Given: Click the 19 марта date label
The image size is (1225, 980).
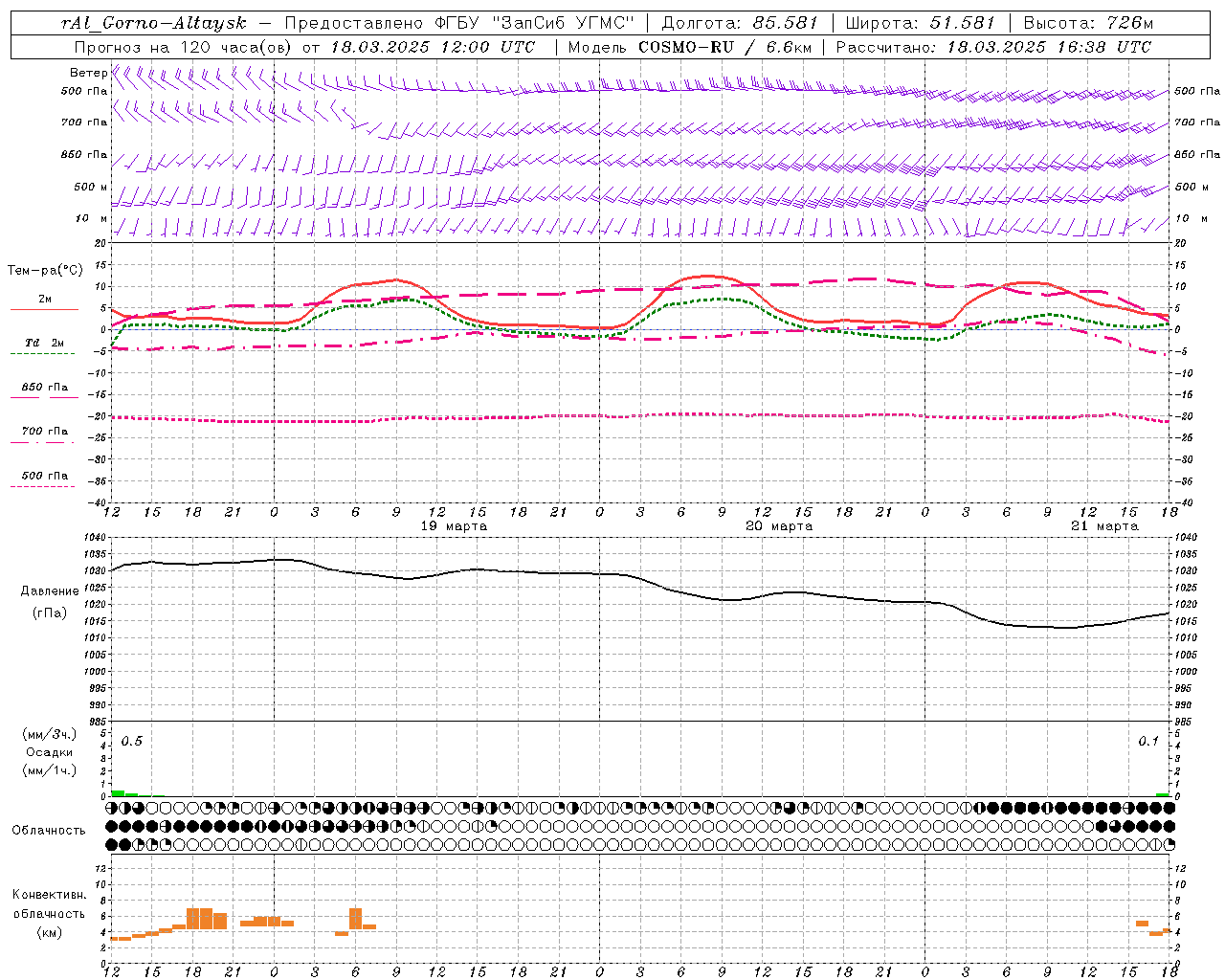Looking at the screenshot, I should click(x=454, y=526).
